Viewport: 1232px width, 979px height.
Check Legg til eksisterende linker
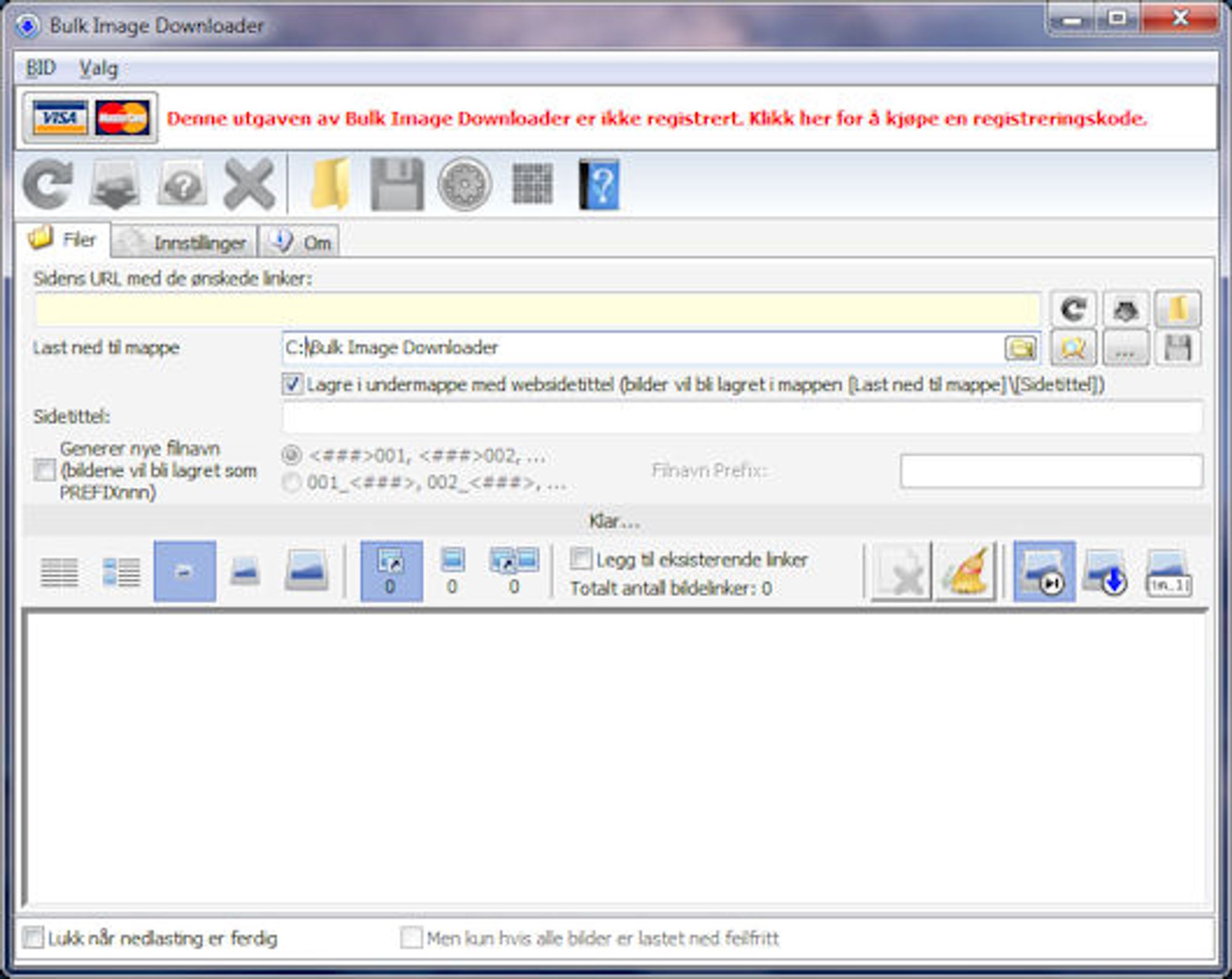pyautogui.click(x=580, y=559)
